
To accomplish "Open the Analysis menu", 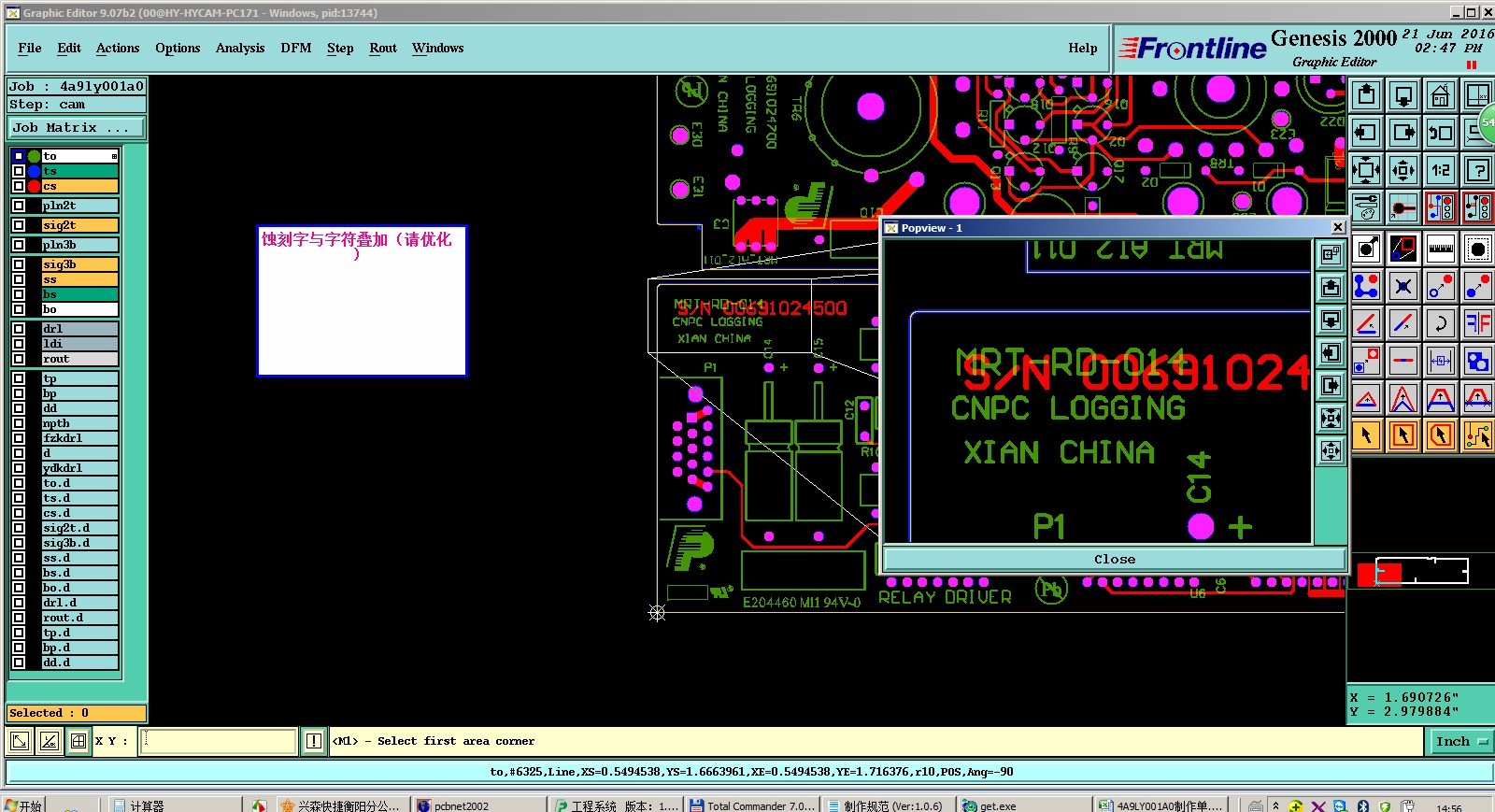I will pyautogui.click(x=240, y=49).
